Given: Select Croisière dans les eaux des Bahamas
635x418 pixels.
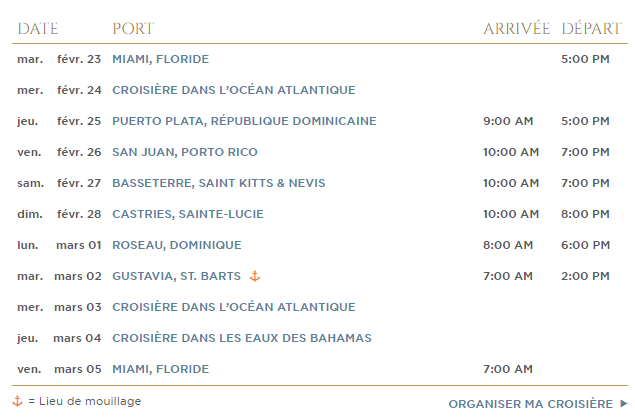Looking at the screenshot, I should 242,338.
